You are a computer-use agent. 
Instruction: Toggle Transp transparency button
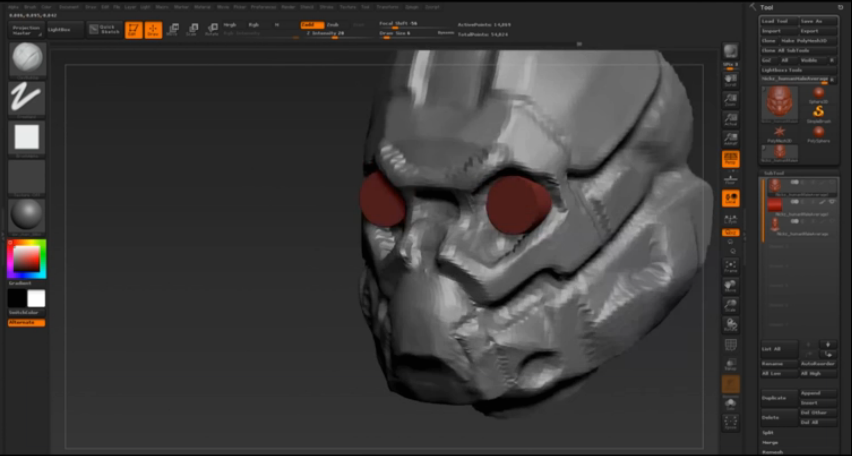point(731,364)
